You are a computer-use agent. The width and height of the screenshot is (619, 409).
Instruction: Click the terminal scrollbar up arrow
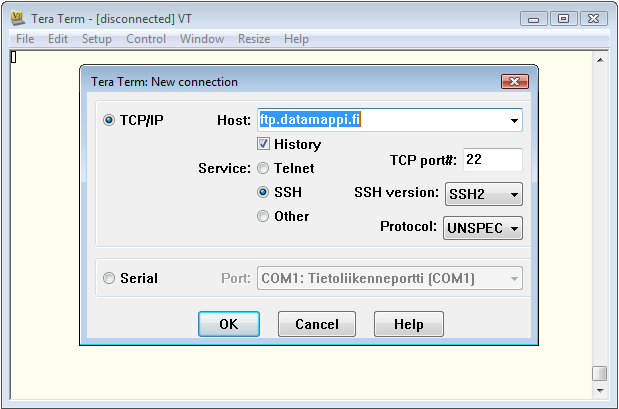click(600, 60)
